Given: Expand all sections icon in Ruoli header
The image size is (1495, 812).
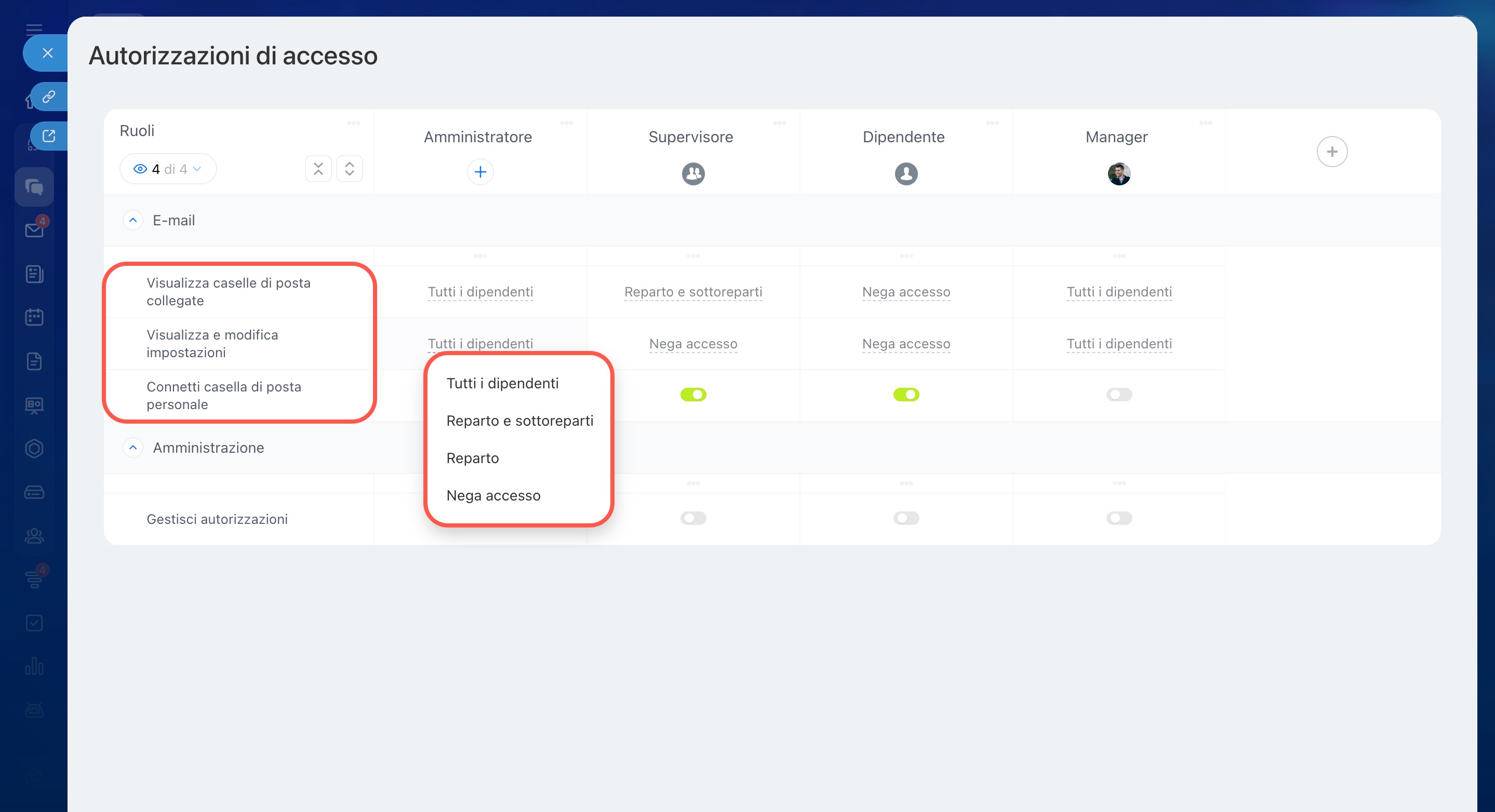Looking at the screenshot, I should 350,169.
